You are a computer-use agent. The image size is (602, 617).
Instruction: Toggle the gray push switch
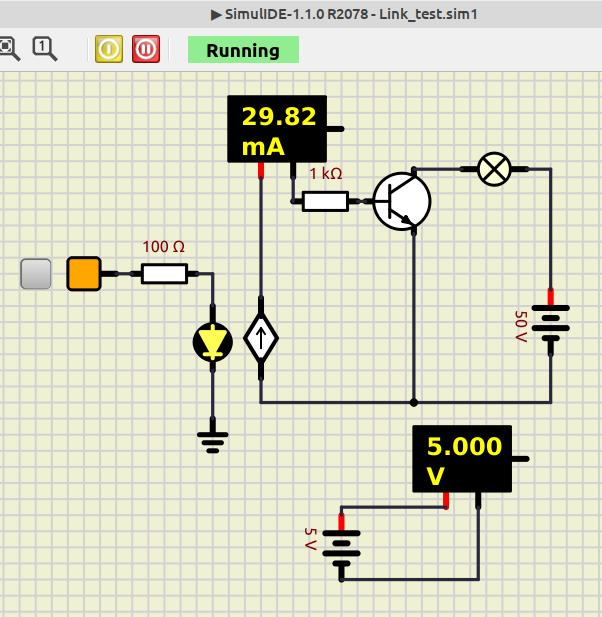pos(36,273)
